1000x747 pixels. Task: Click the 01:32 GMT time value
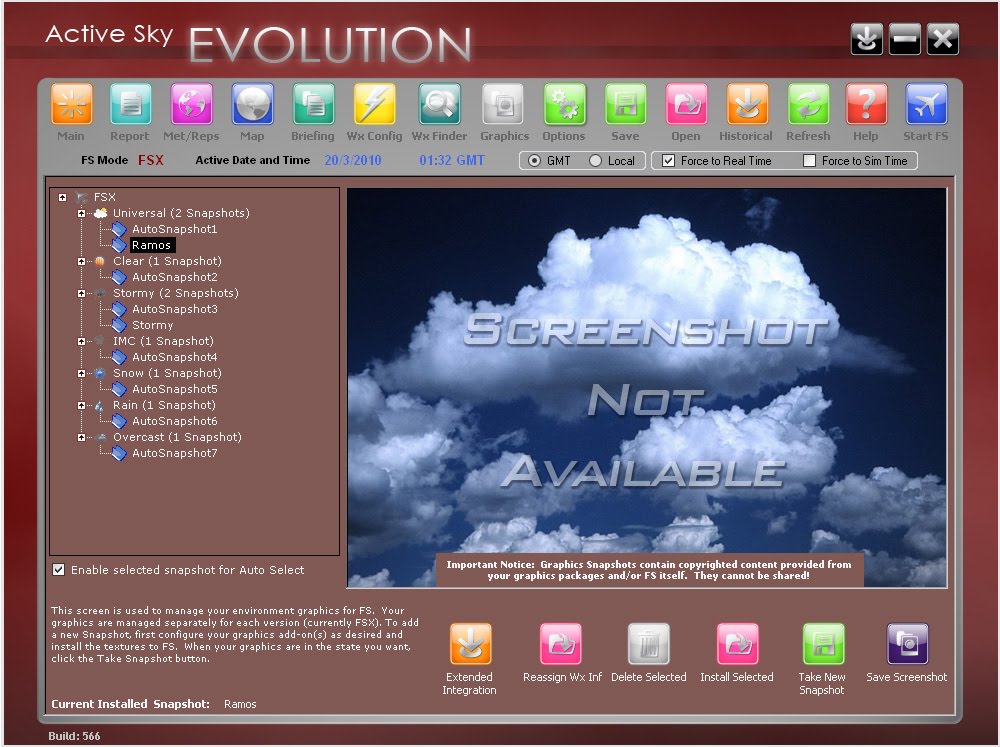click(452, 160)
